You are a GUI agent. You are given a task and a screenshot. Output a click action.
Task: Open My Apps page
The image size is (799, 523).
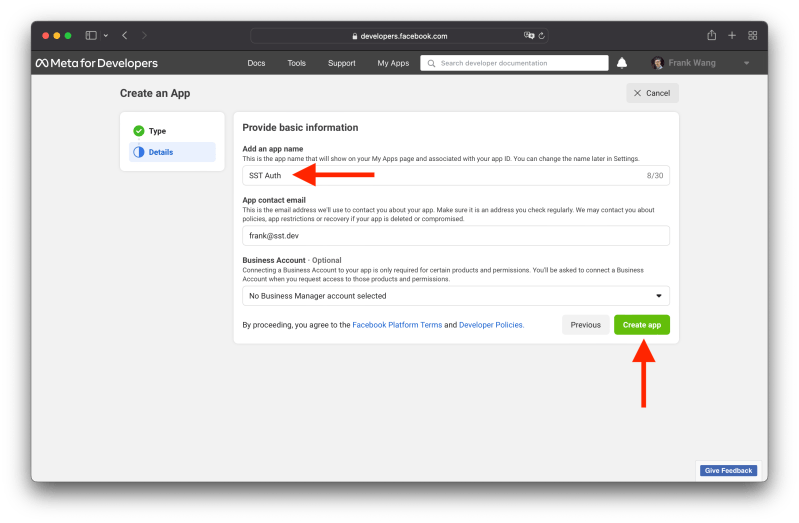(393, 63)
